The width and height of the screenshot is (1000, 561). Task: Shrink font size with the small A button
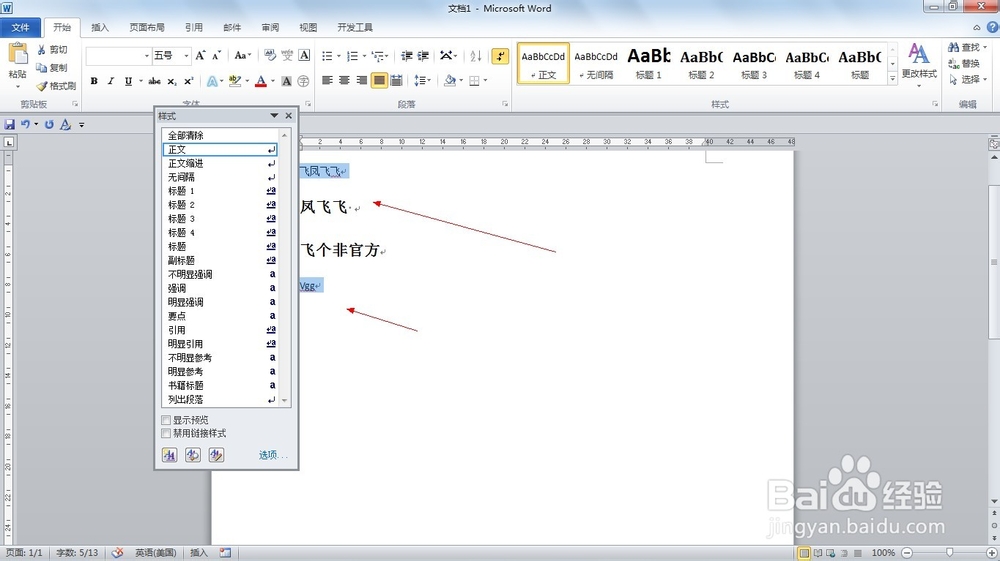pos(216,55)
